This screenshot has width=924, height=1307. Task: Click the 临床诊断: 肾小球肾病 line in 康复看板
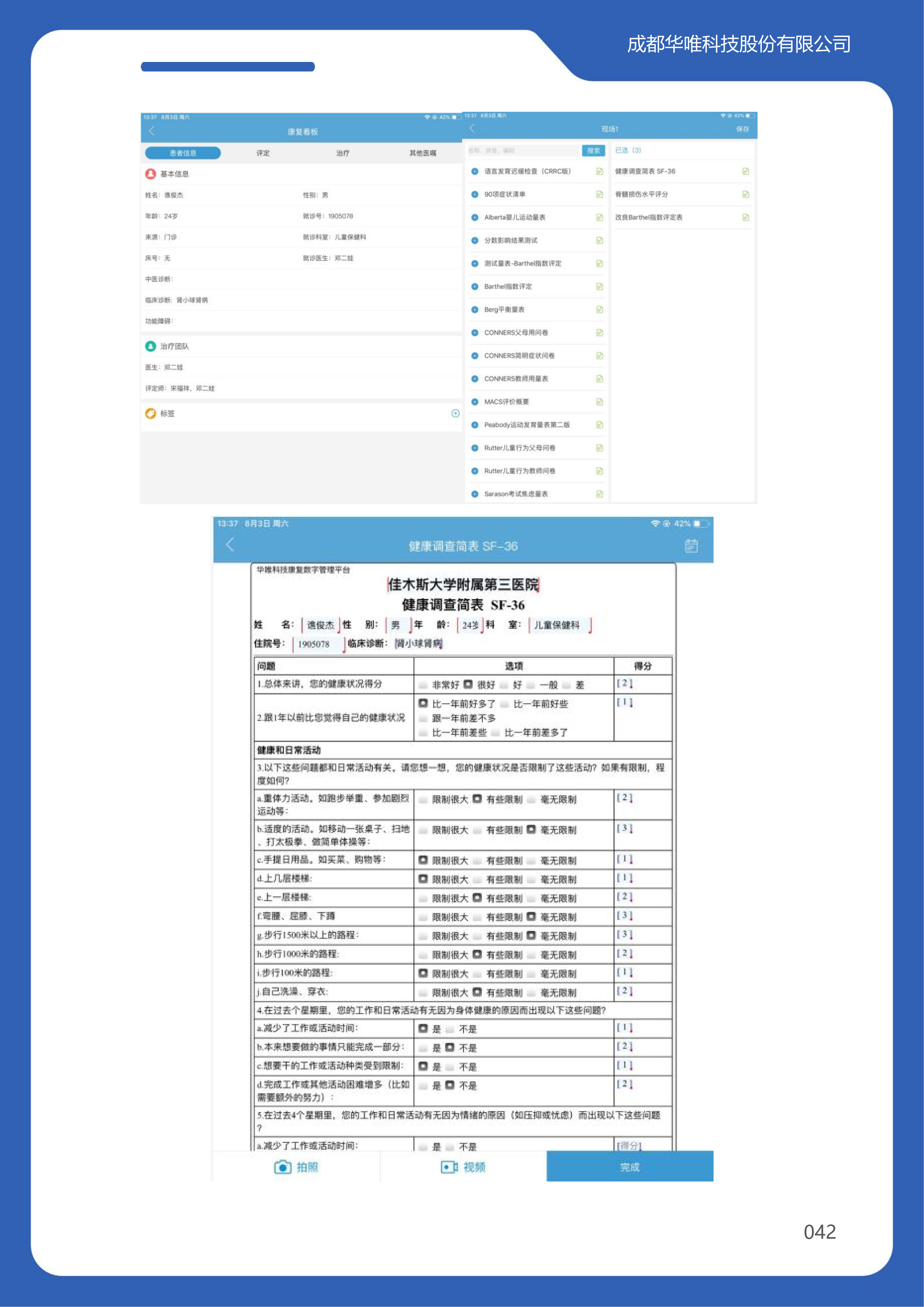point(176,300)
